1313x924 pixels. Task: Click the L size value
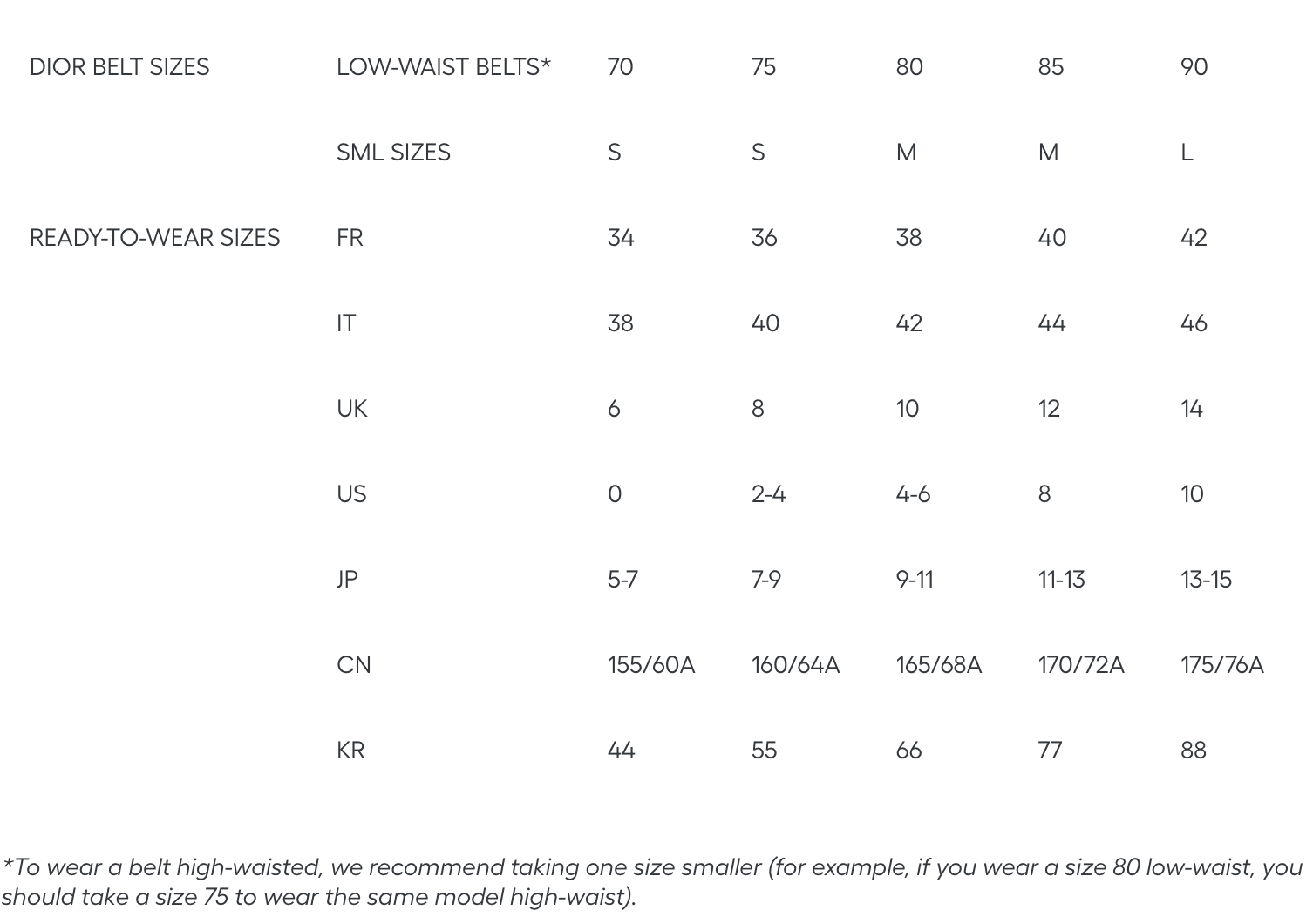[x=1186, y=153]
